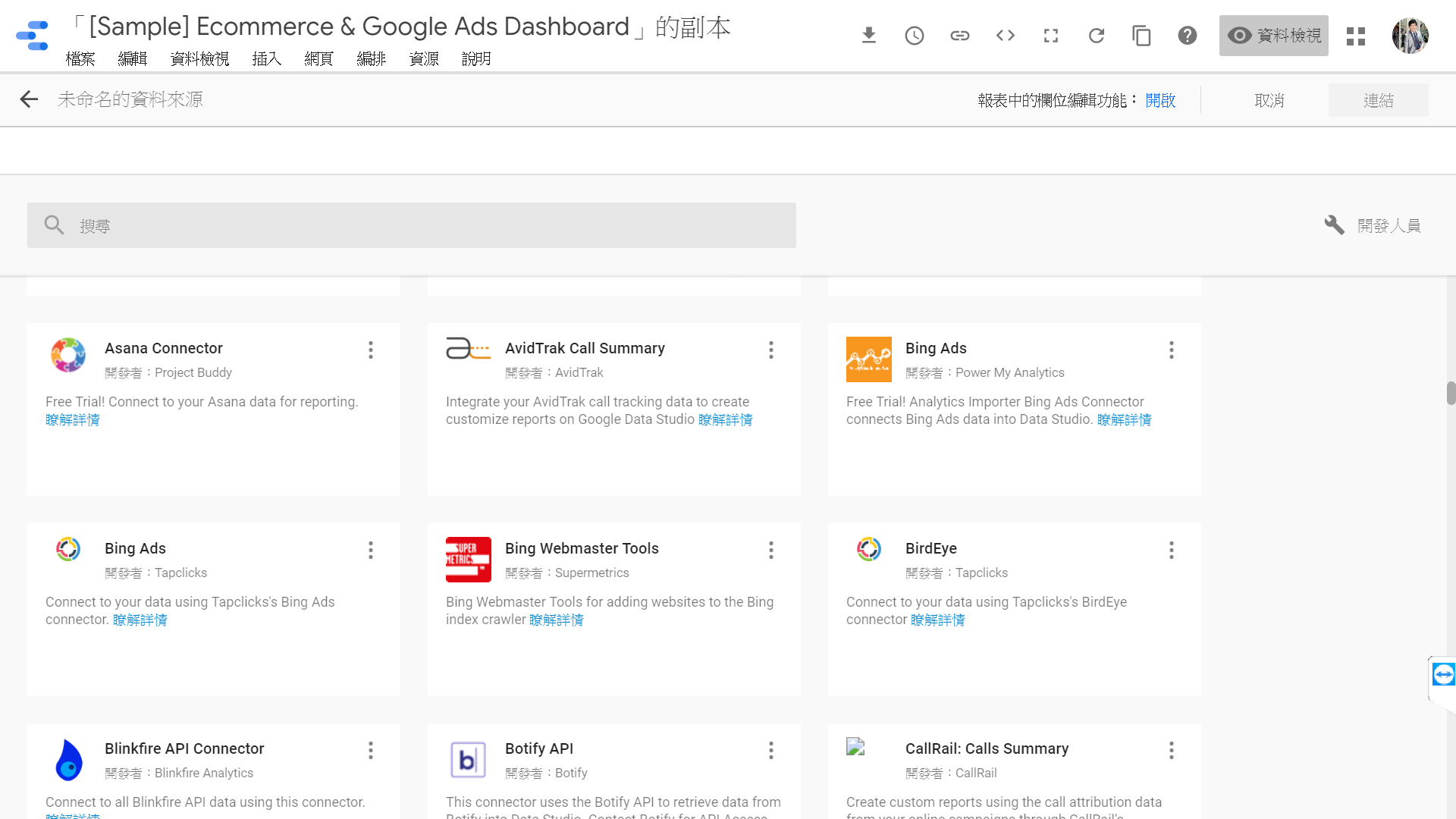This screenshot has height=819, width=1456.
Task: Open Bing Webmaster Tools 瞭解詳情 link
Action: (x=557, y=620)
